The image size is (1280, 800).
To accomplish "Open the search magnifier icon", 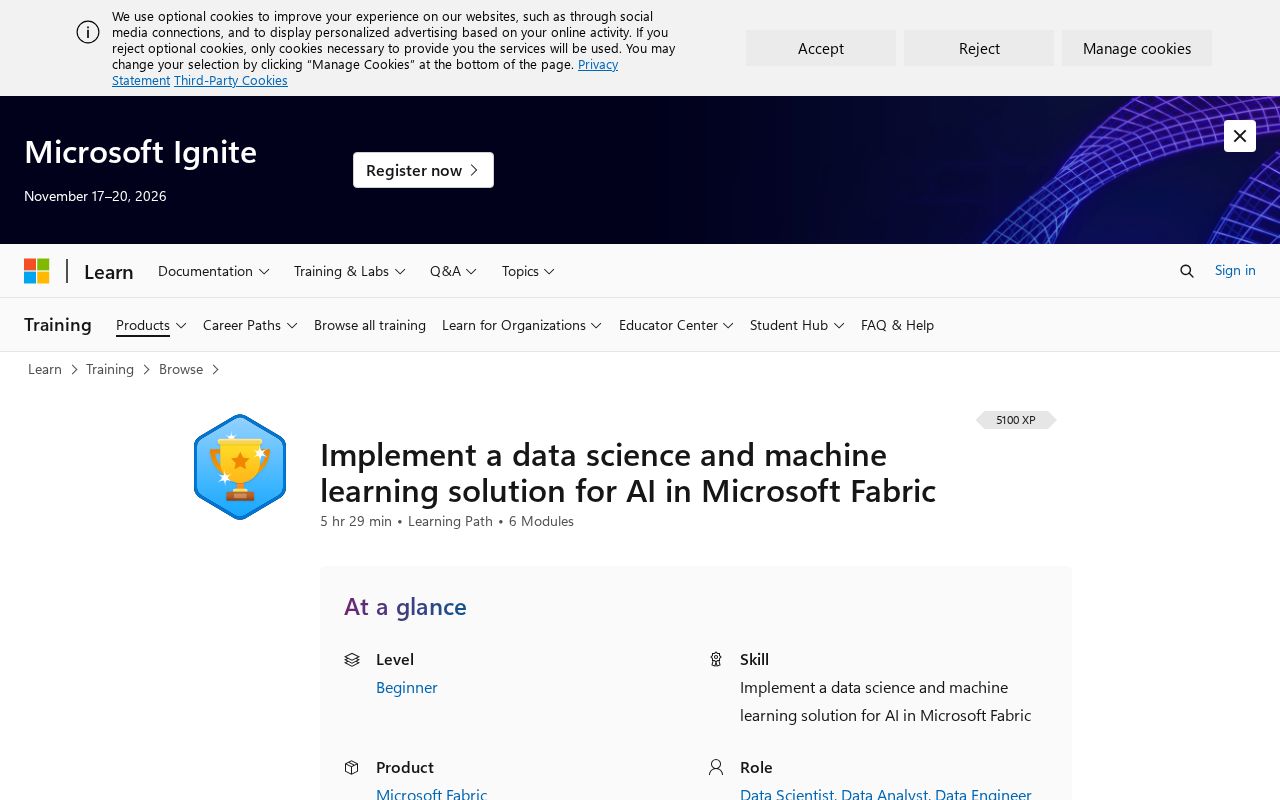I will pyautogui.click(x=1187, y=271).
